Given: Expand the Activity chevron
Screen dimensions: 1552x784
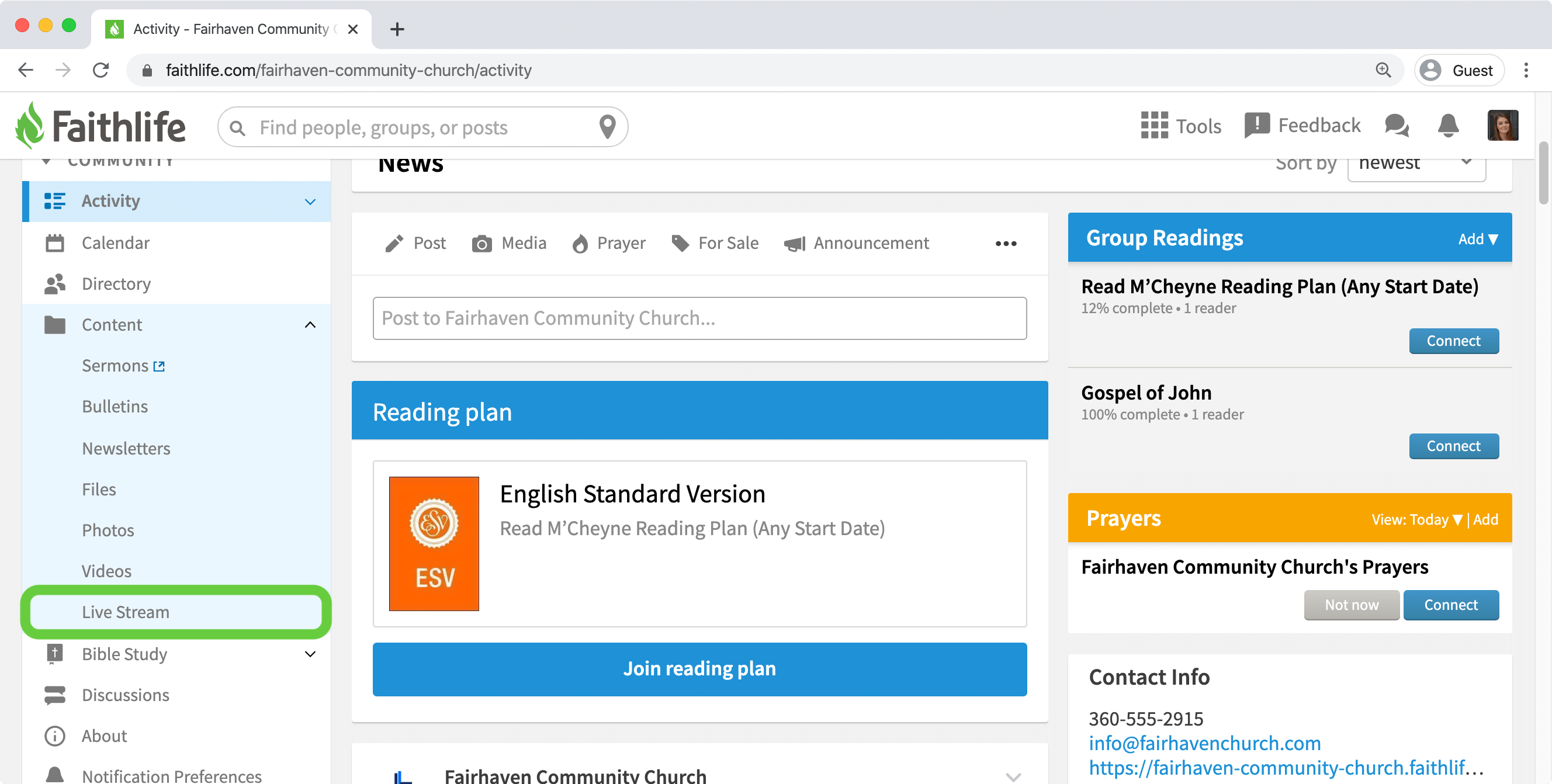Looking at the screenshot, I should (310, 202).
